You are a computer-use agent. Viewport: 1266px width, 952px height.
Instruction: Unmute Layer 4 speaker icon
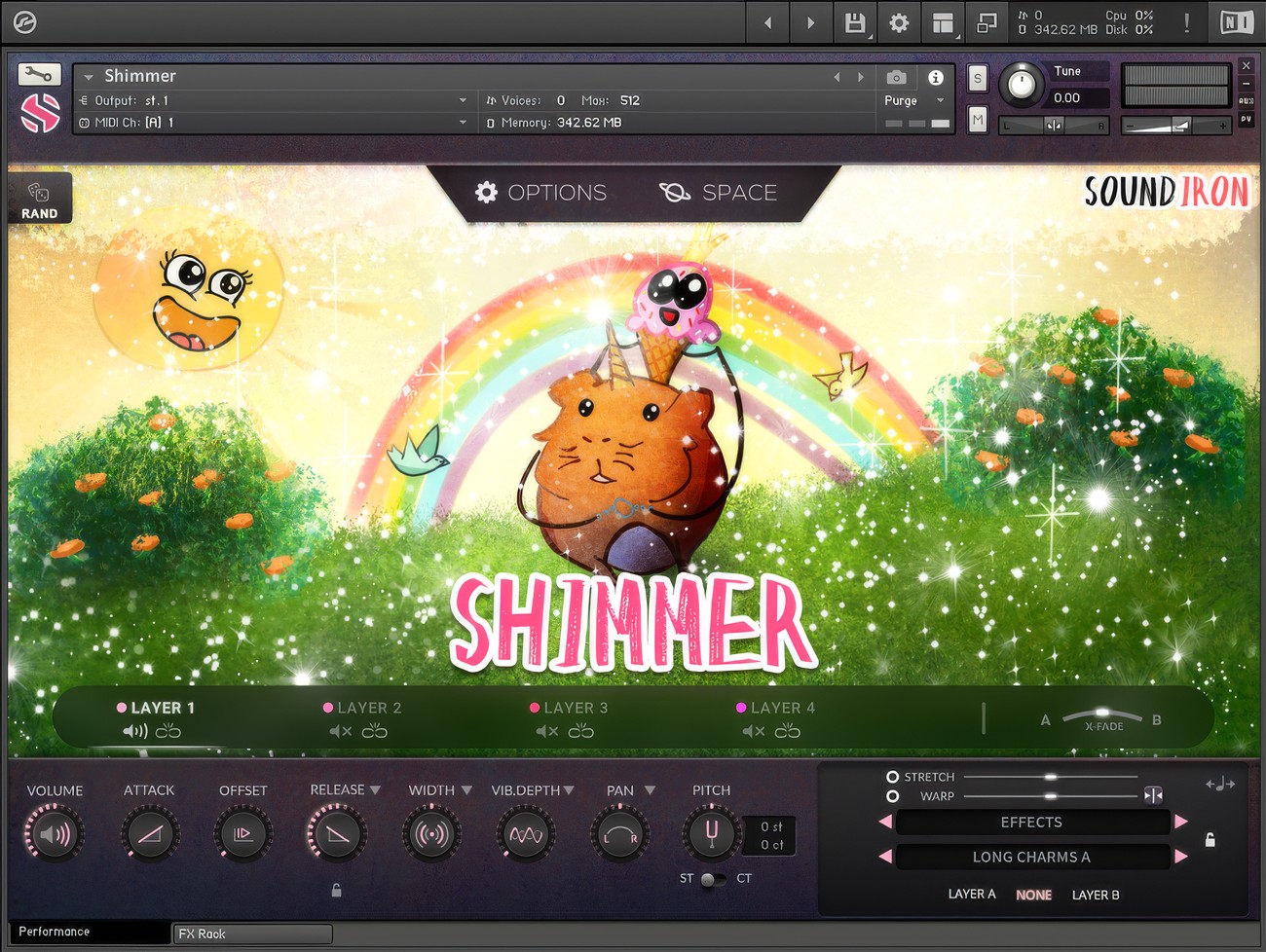coord(754,731)
